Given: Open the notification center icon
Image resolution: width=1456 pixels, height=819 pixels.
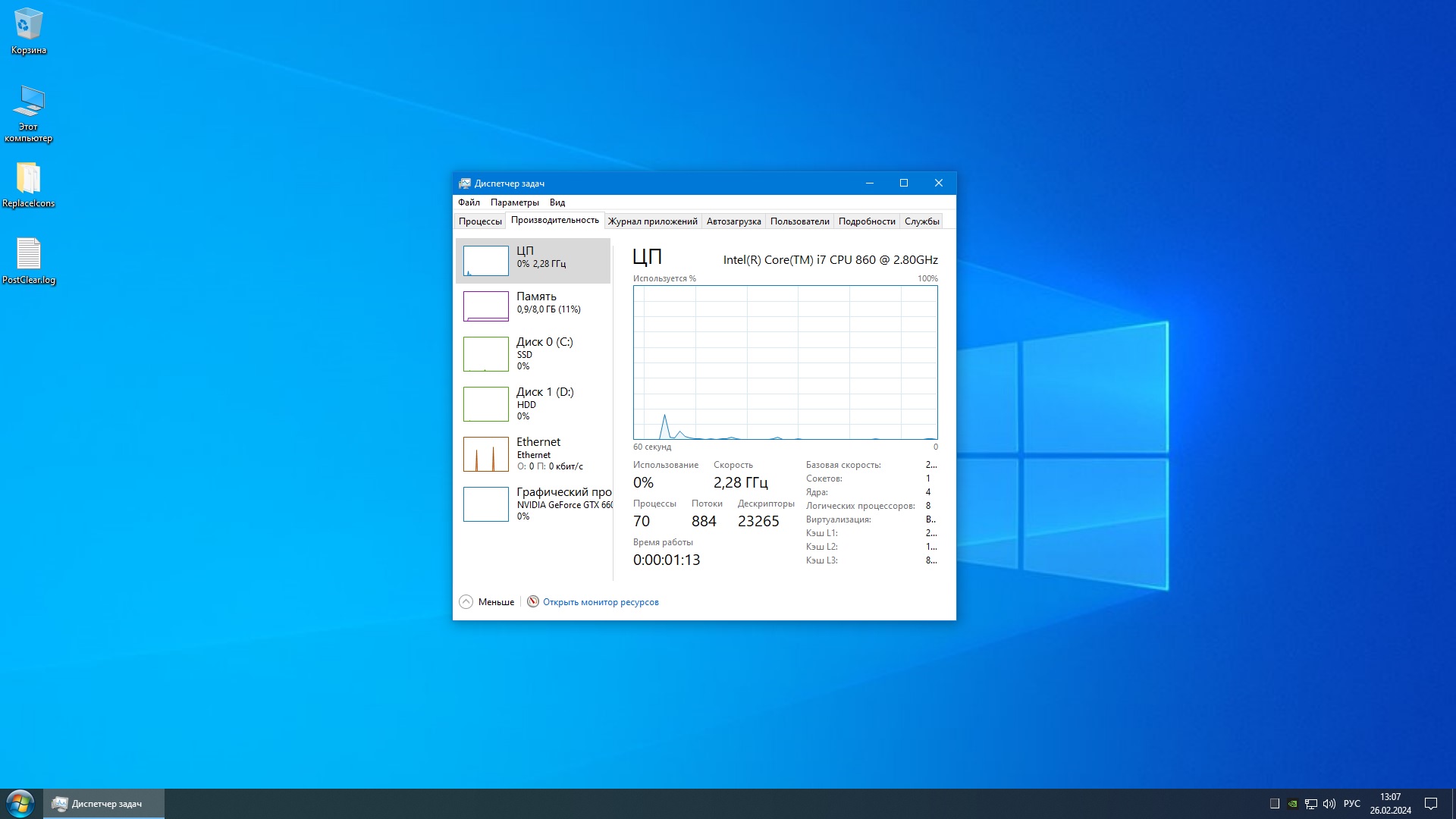Looking at the screenshot, I should tap(1431, 804).
